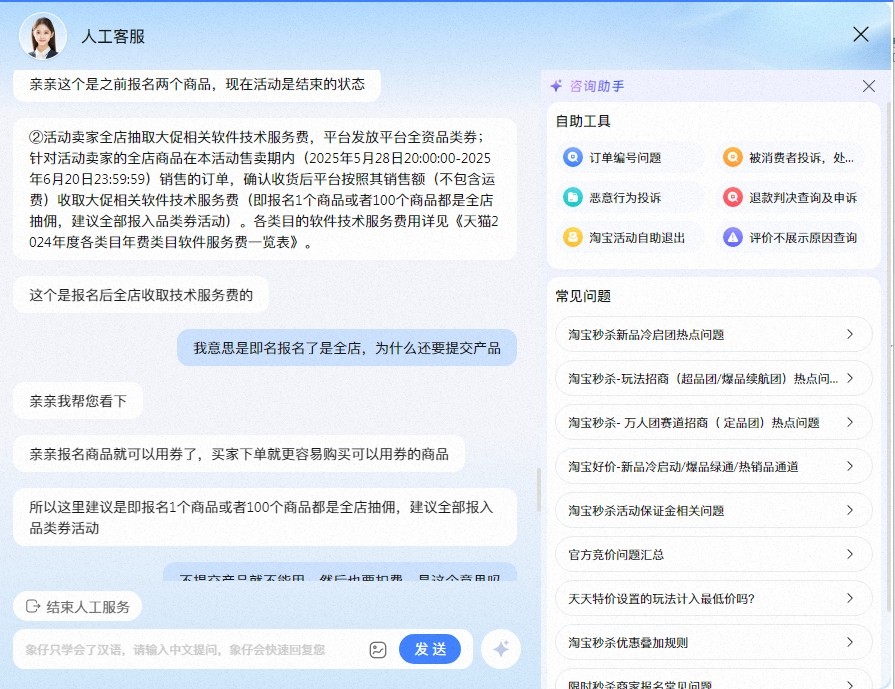Image resolution: width=895 pixels, height=689 pixels.
Task: Click the sparkle assistant icon near 发送 button
Action: pos(500,649)
